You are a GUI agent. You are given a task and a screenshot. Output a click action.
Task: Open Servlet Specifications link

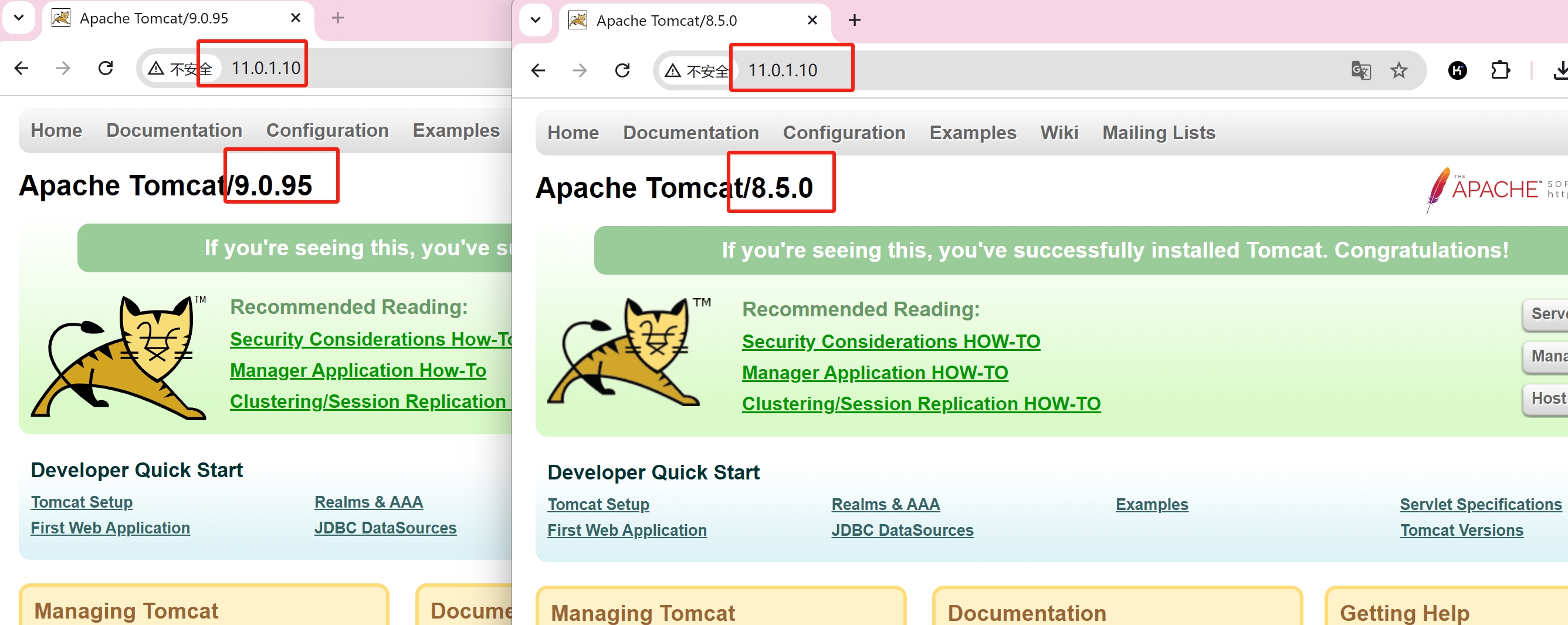coord(1481,504)
